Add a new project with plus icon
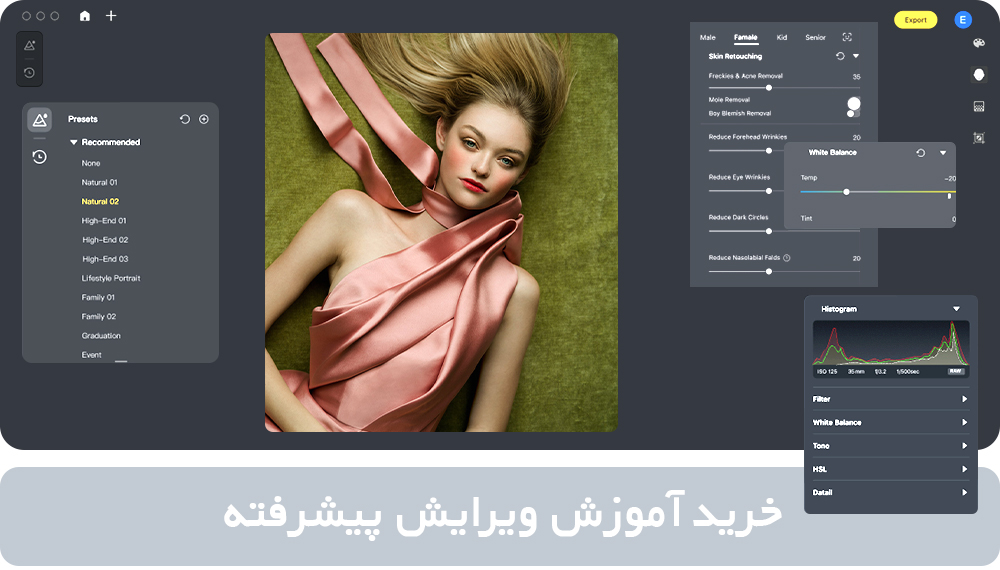Viewport: 1000px width, 570px height. 111,16
